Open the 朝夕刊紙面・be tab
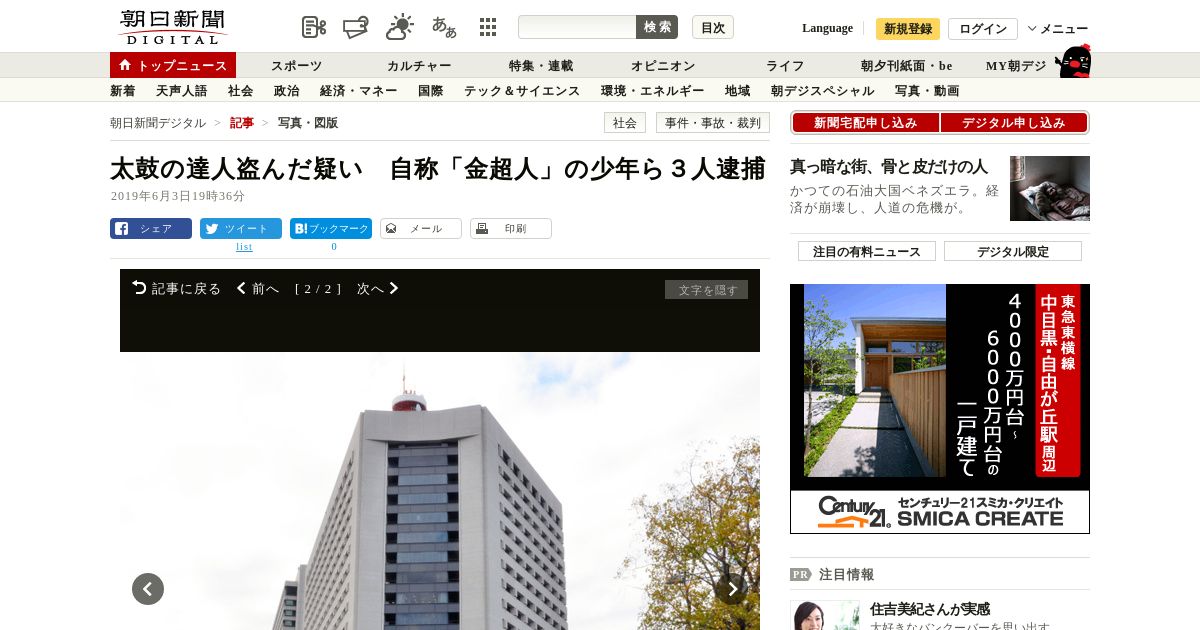This screenshot has height=630, width=1200. coord(907,65)
